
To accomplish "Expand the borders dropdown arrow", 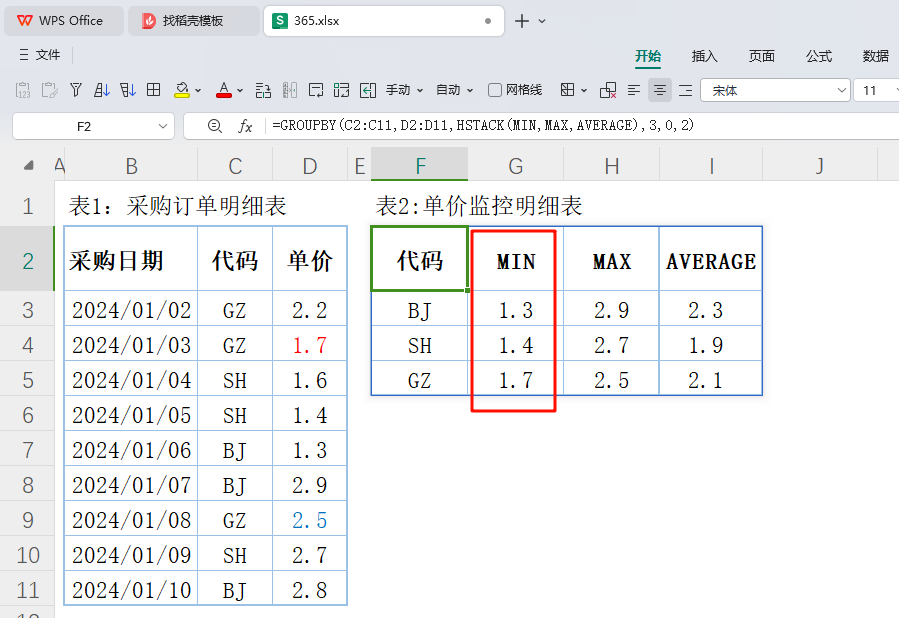I will click(x=584, y=91).
